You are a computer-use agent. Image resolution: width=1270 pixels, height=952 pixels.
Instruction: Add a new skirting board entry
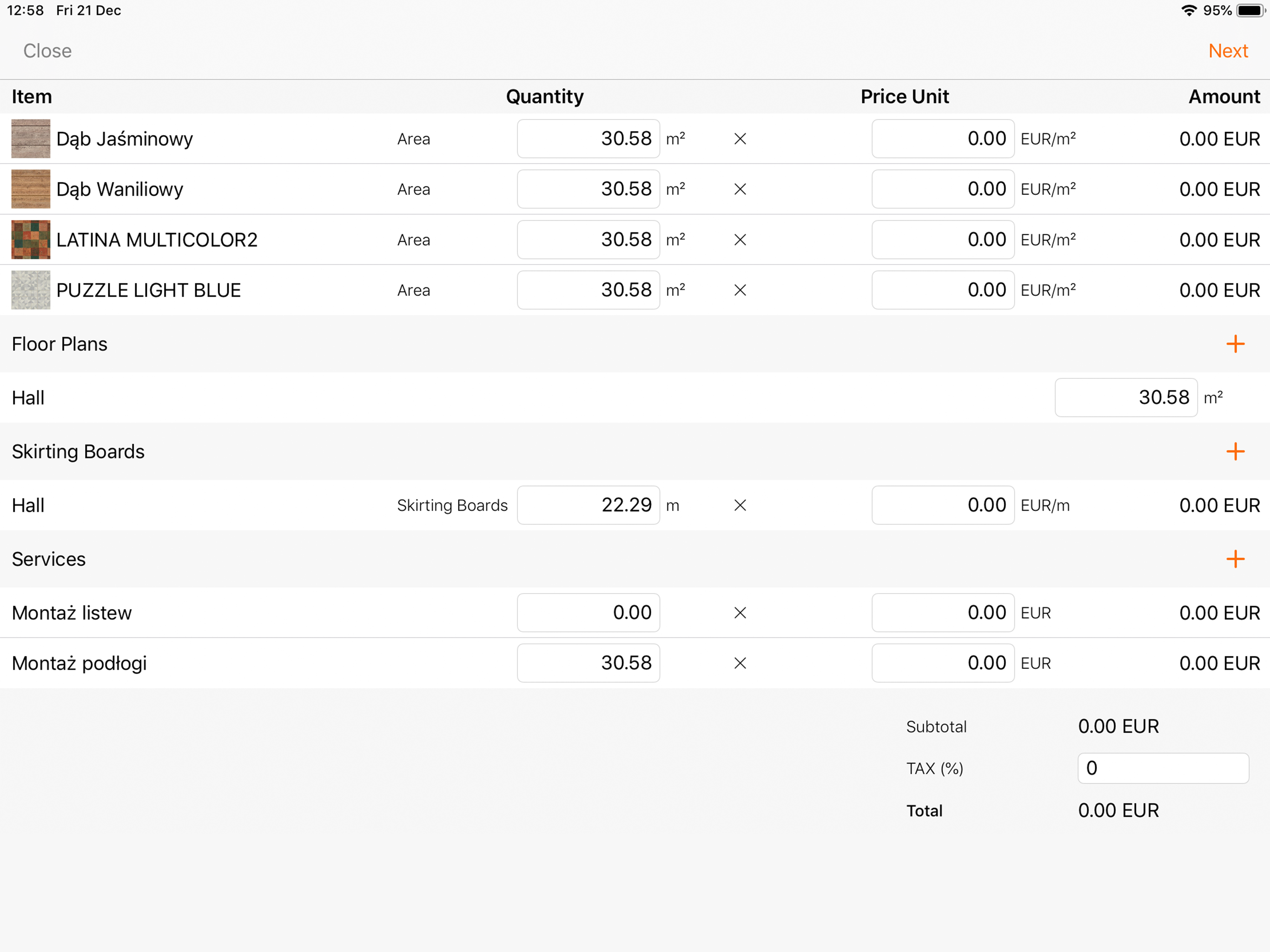coord(1235,451)
